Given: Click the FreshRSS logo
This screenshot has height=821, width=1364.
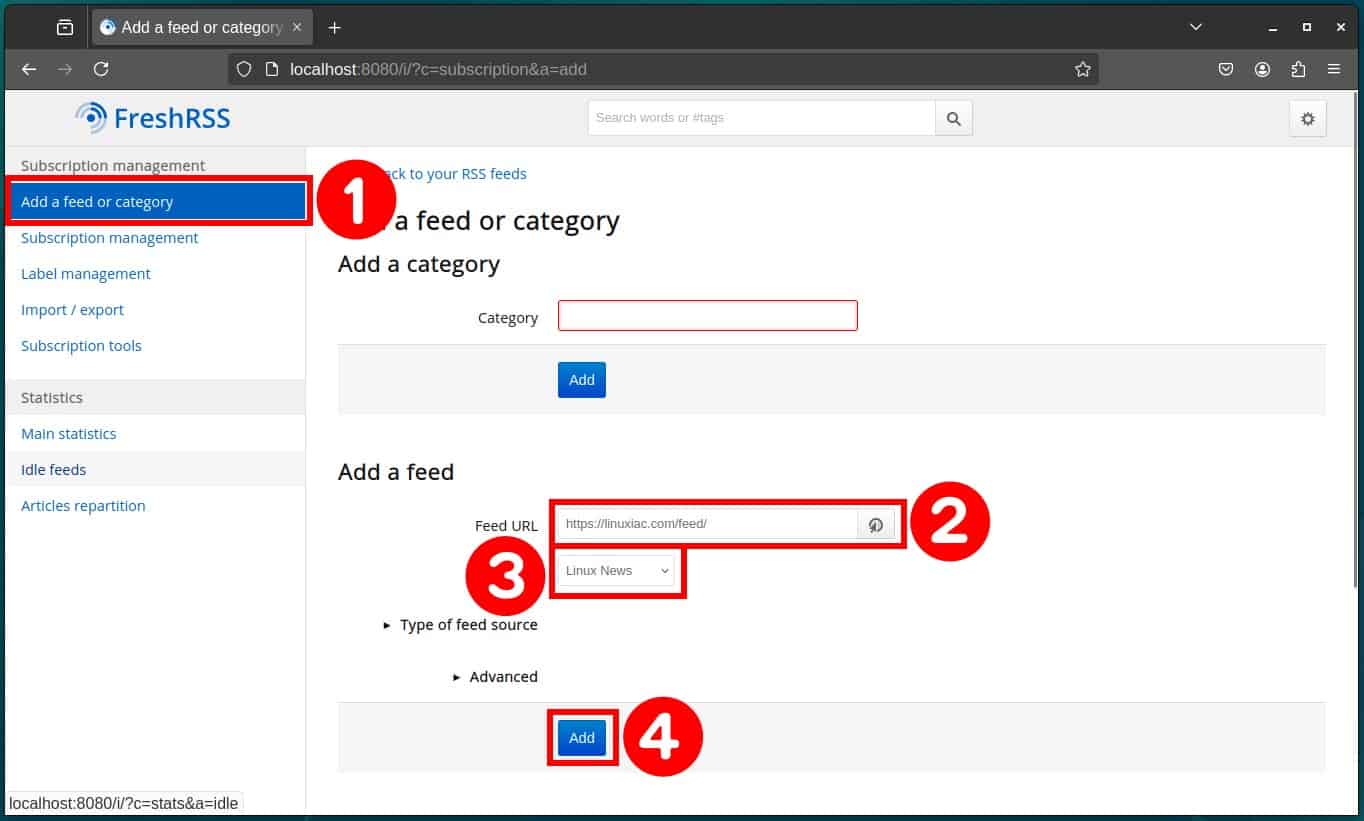Looking at the screenshot, I should [x=153, y=118].
